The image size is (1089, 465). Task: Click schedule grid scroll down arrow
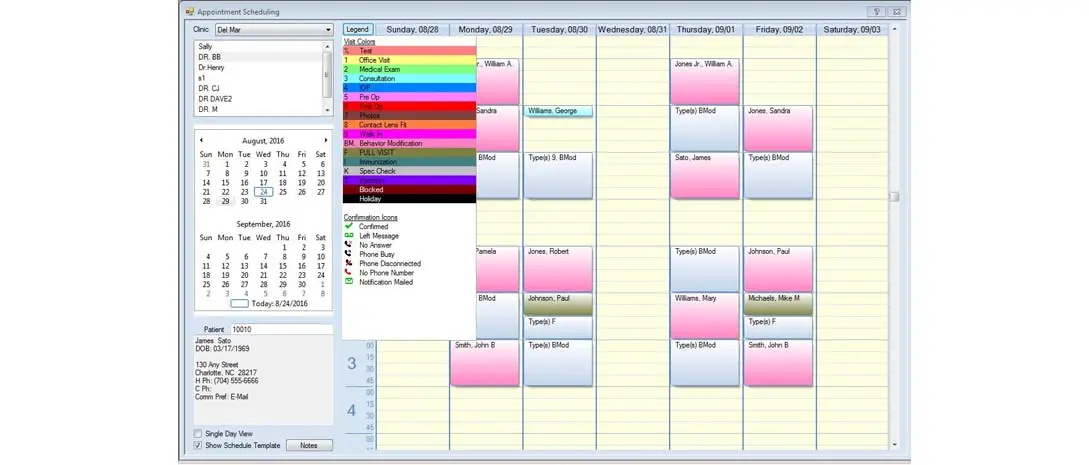[x=894, y=445]
